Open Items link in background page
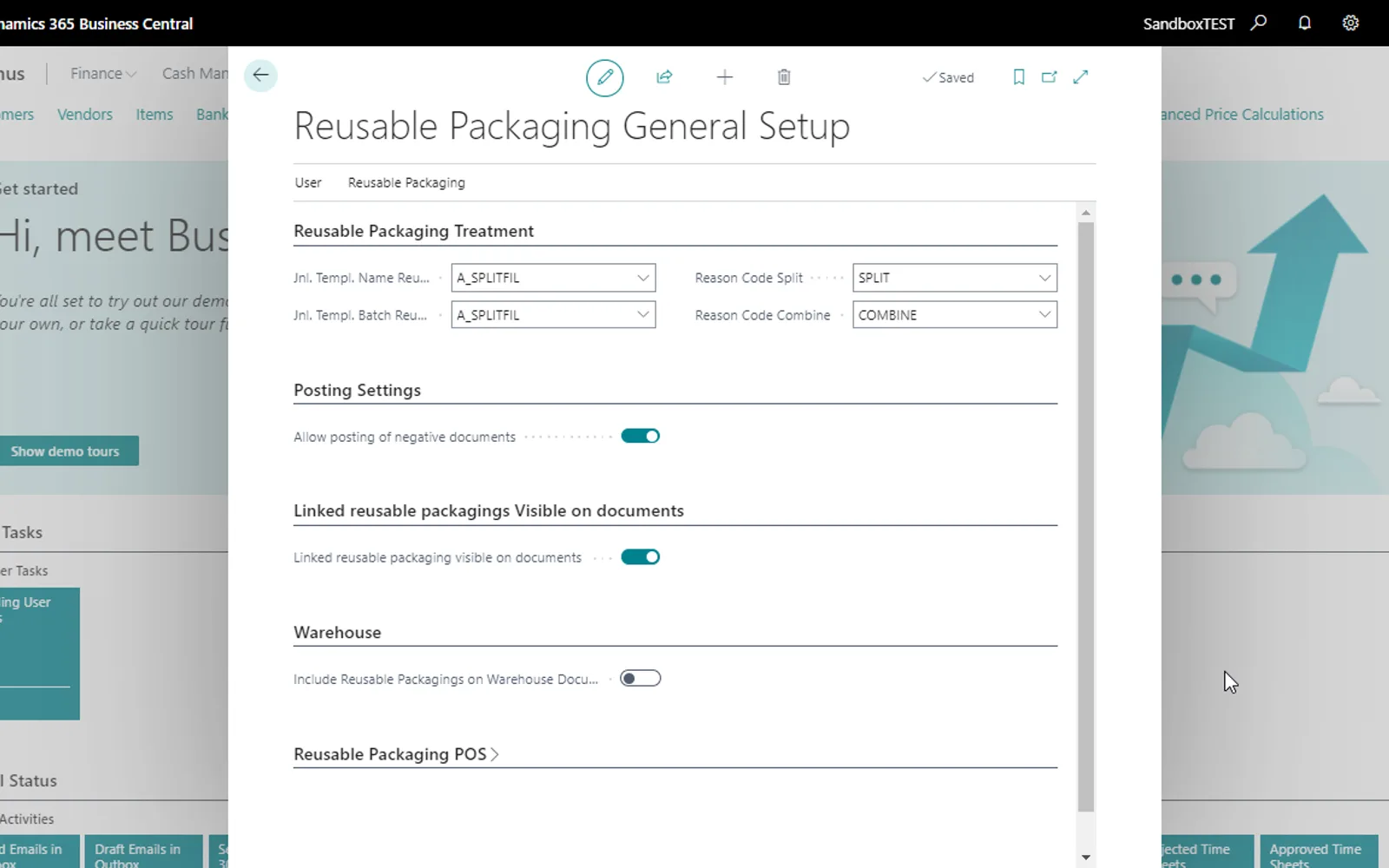The image size is (1389, 868). tap(155, 115)
